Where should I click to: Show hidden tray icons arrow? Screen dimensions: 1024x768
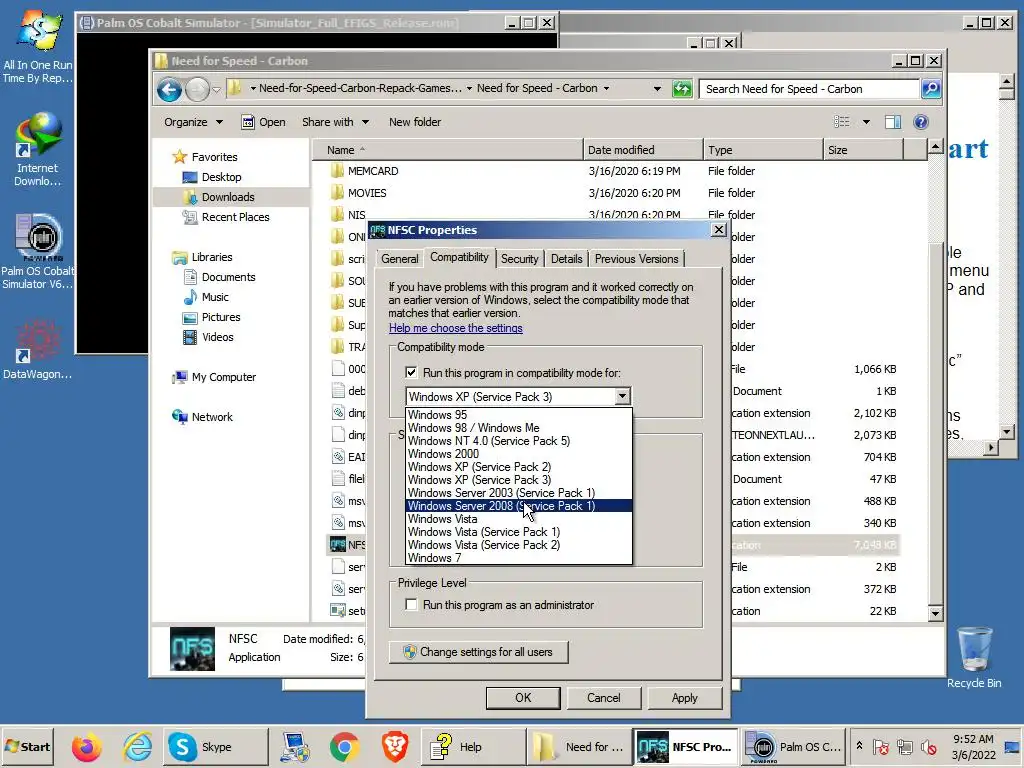pyautogui.click(x=859, y=745)
